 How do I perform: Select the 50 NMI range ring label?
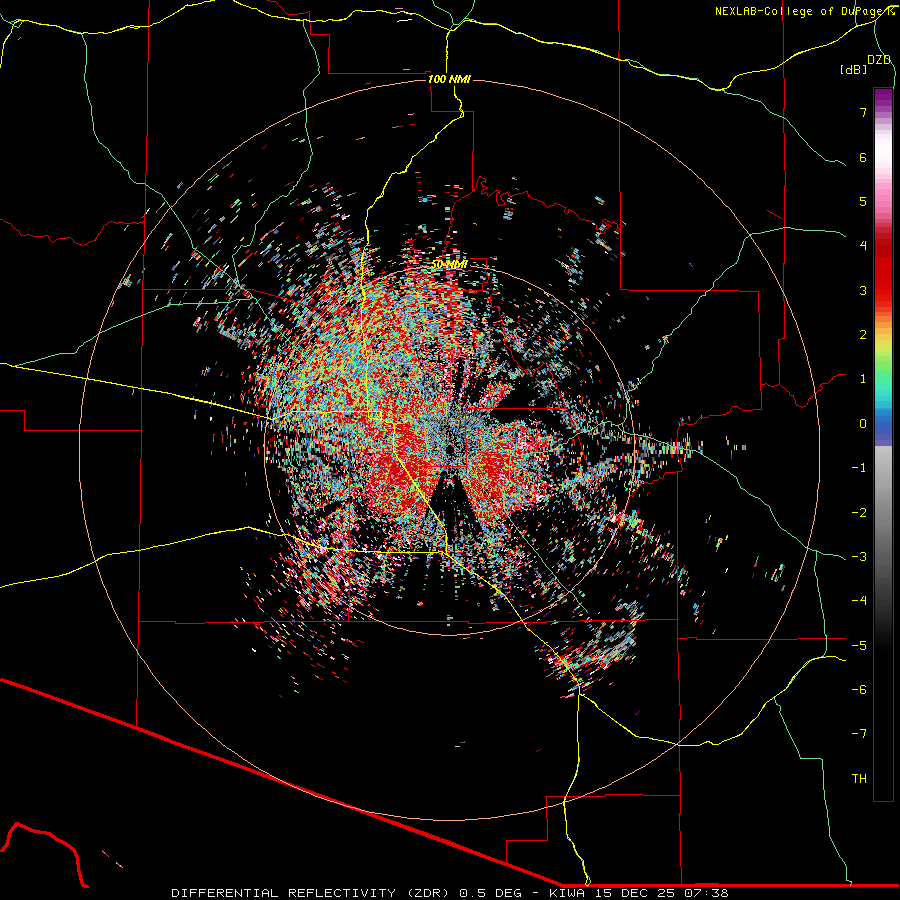(x=449, y=265)
